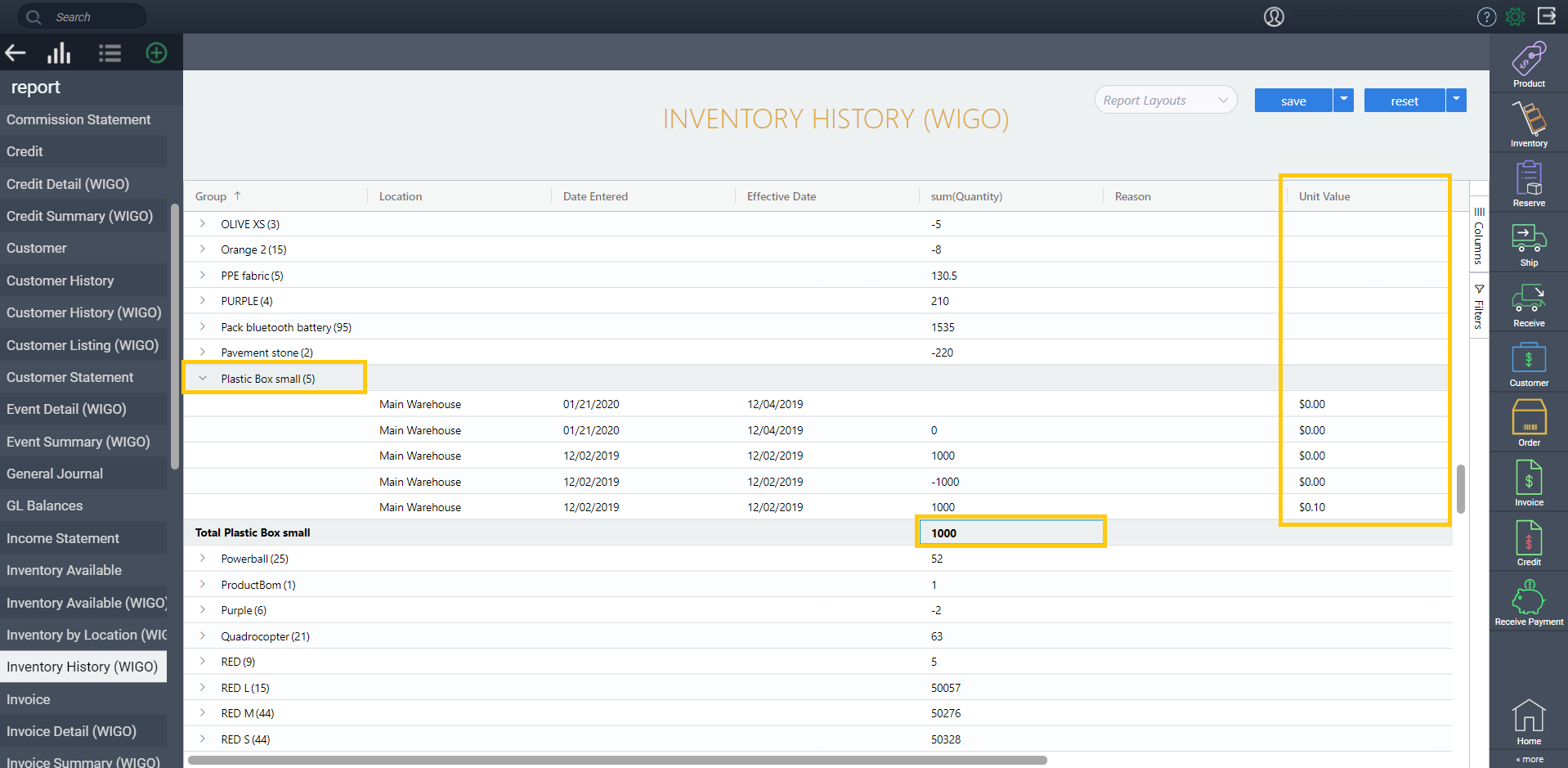Open the Inventory Available report

83,570
